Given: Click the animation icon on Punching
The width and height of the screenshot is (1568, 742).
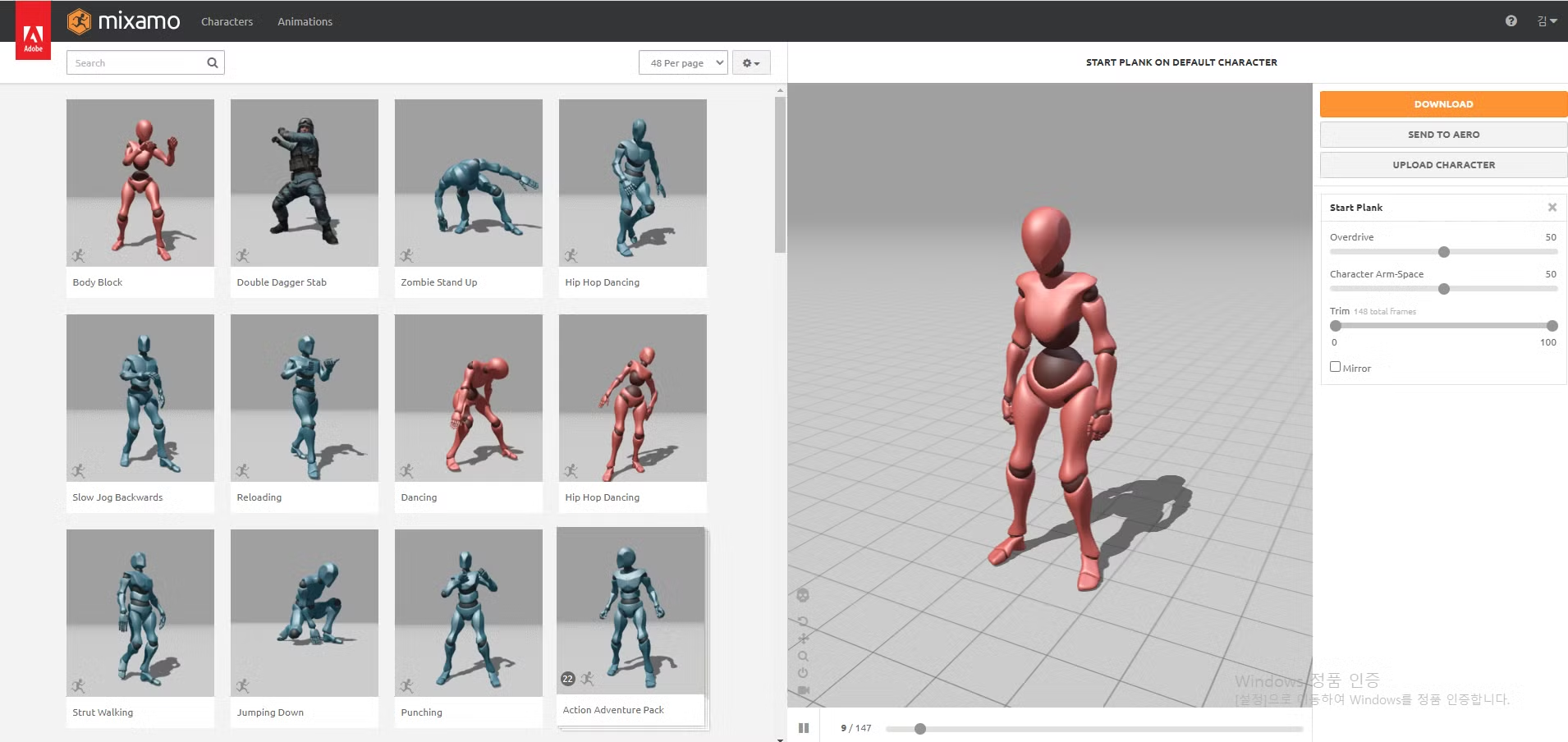Looking at the screenshot, I should tap(406, 685).
